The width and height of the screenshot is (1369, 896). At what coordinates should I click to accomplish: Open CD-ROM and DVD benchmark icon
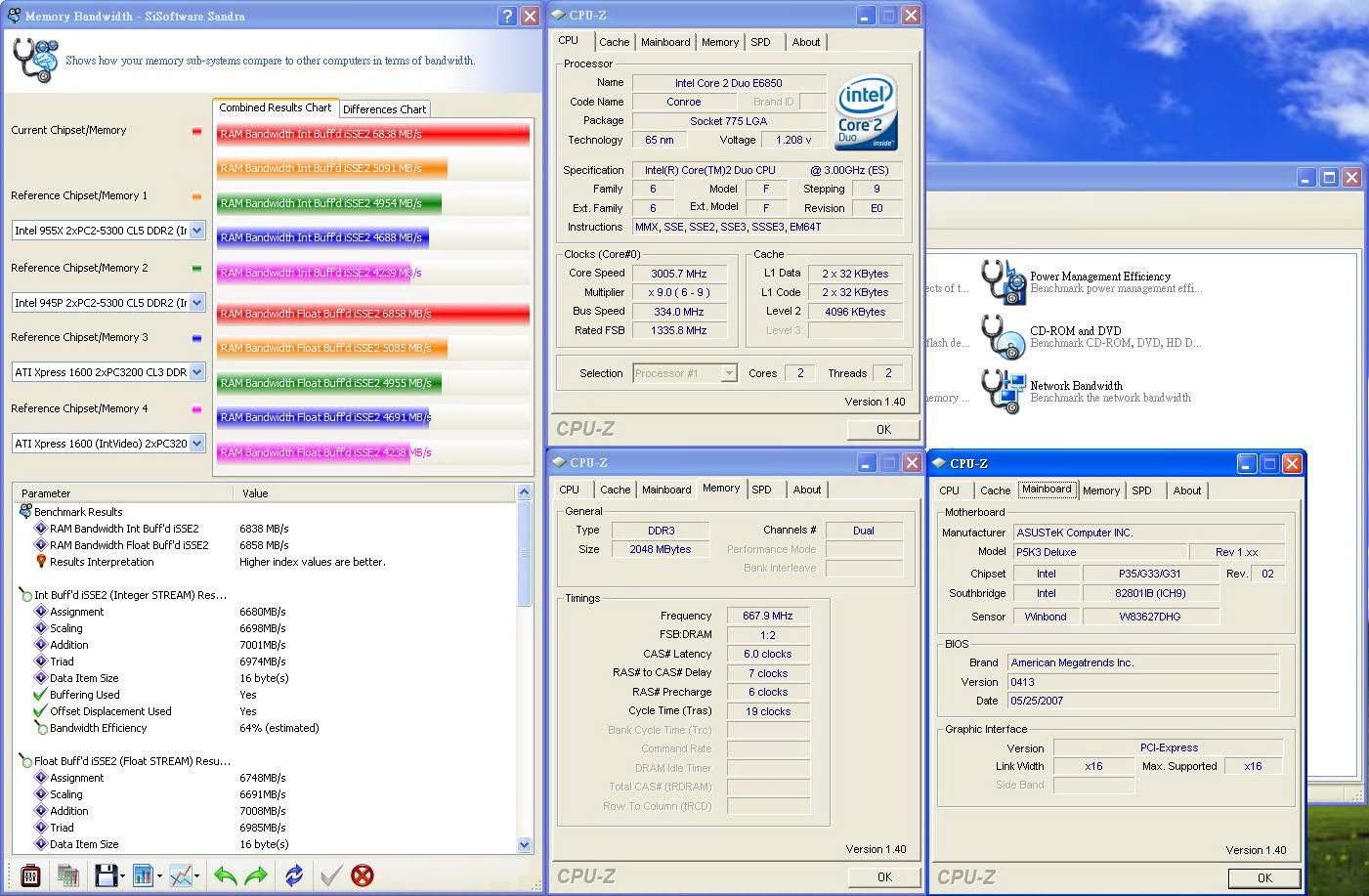coord(1003,336)
